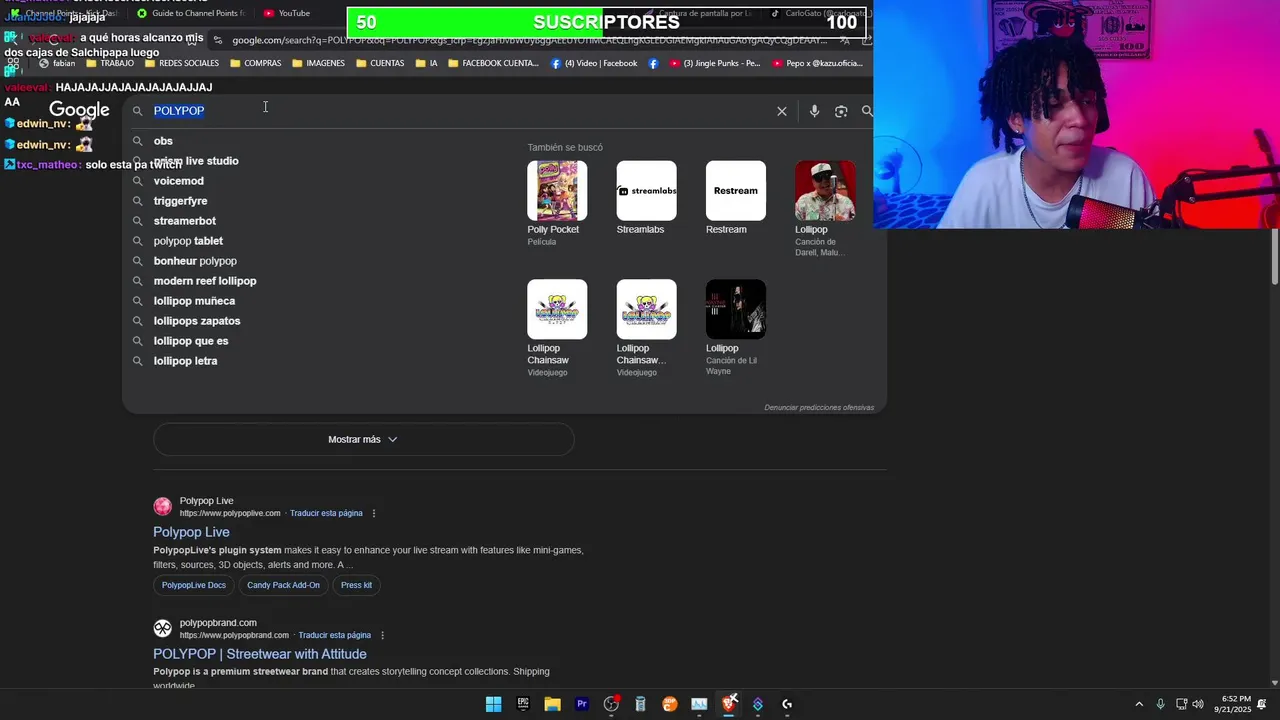
Task: Select the 'polypop tablet' suggestion
Action: (188, 241)
